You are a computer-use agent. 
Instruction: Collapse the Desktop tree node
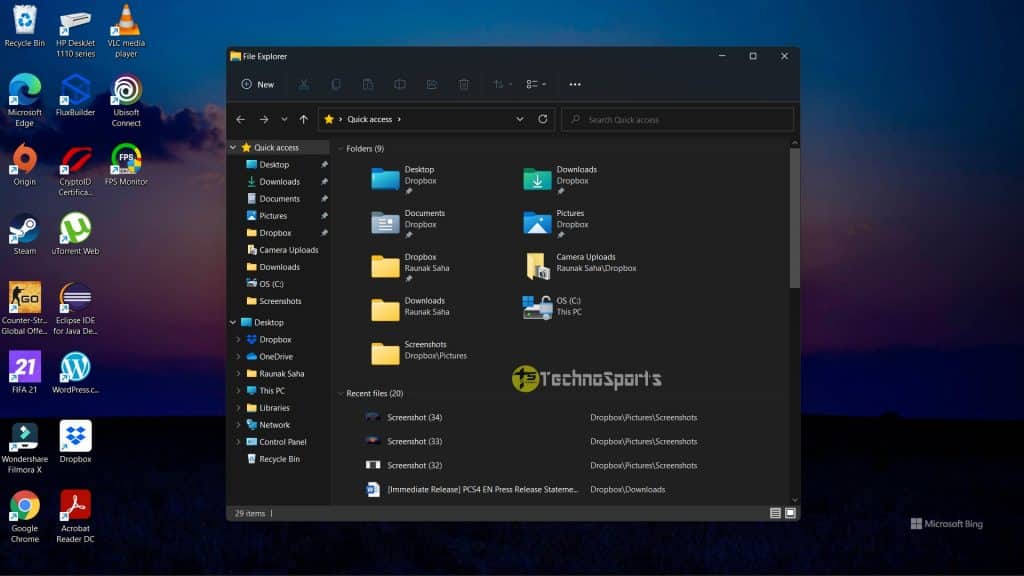pos(233,323)
